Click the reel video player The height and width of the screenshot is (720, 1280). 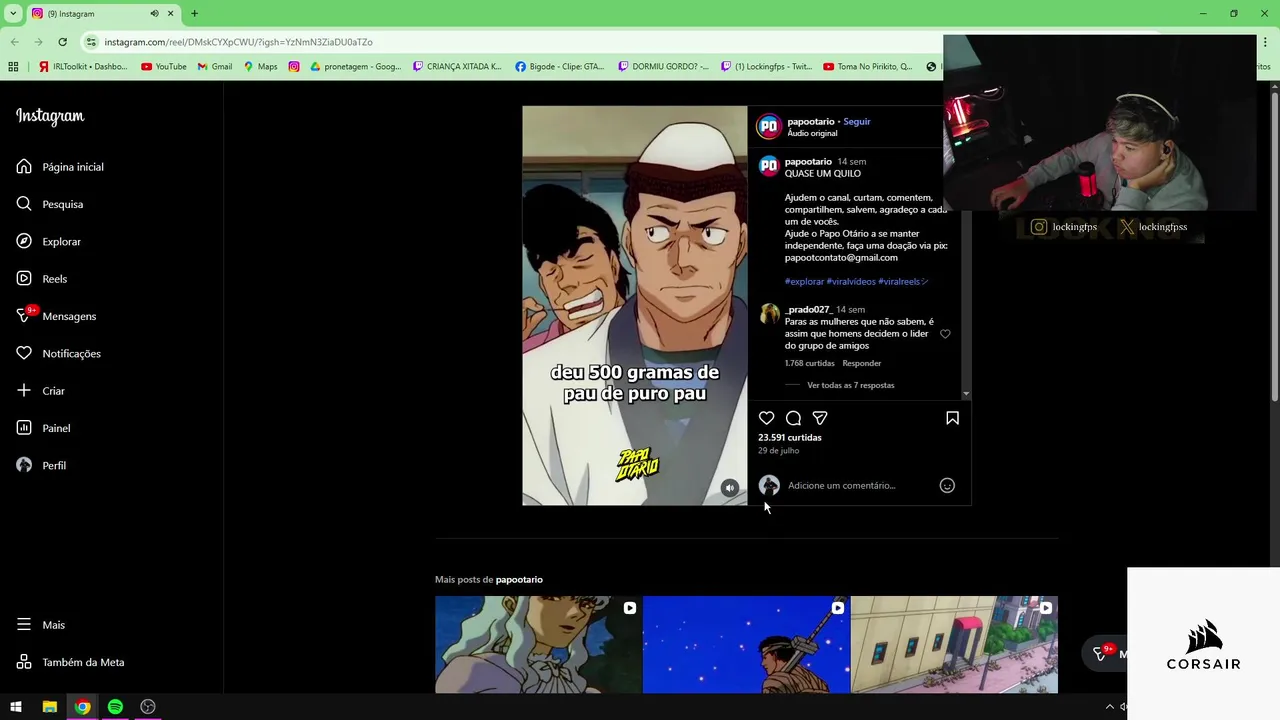(635, 305)
